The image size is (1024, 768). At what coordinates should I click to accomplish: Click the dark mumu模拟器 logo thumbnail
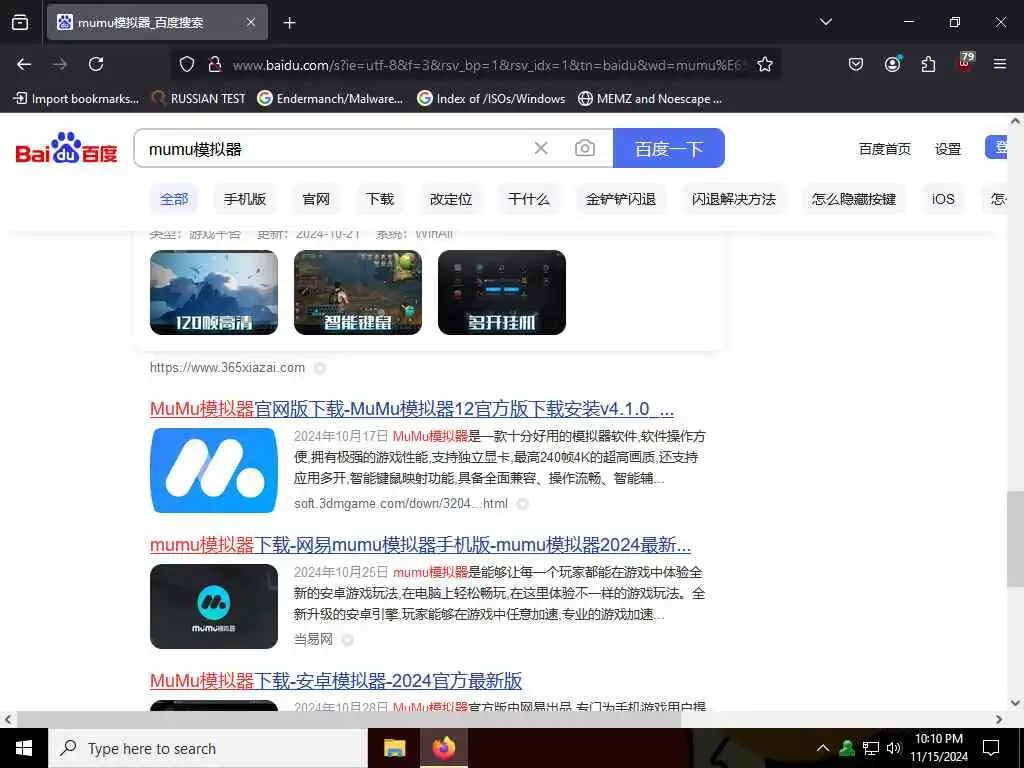click(x=214, y=606)
